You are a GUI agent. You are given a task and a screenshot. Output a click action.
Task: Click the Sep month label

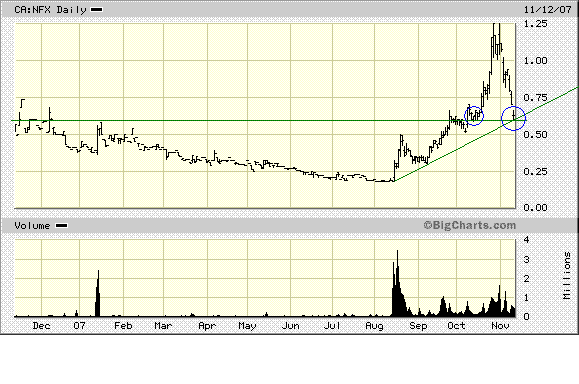pos(418,326)
